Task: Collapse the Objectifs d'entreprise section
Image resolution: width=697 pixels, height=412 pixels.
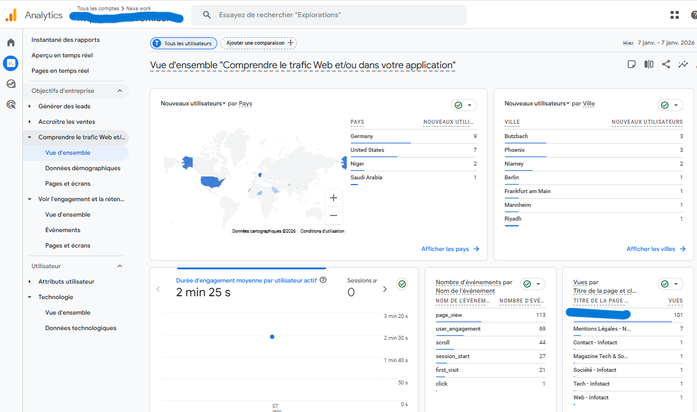Action: point(120,91)
